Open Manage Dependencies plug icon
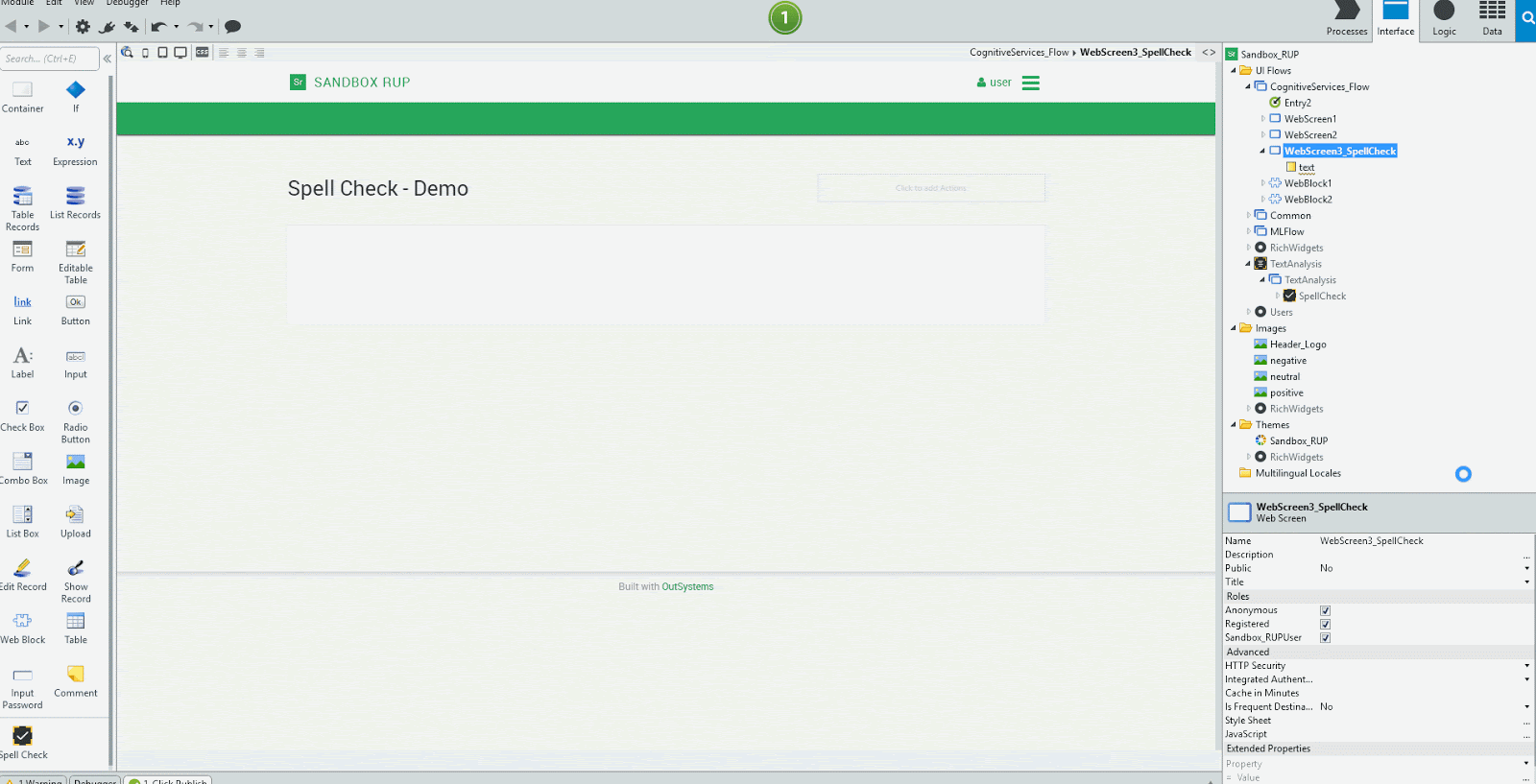Image resolution: width=1536 pixels, height=784 pixels. tap(108, 27)
